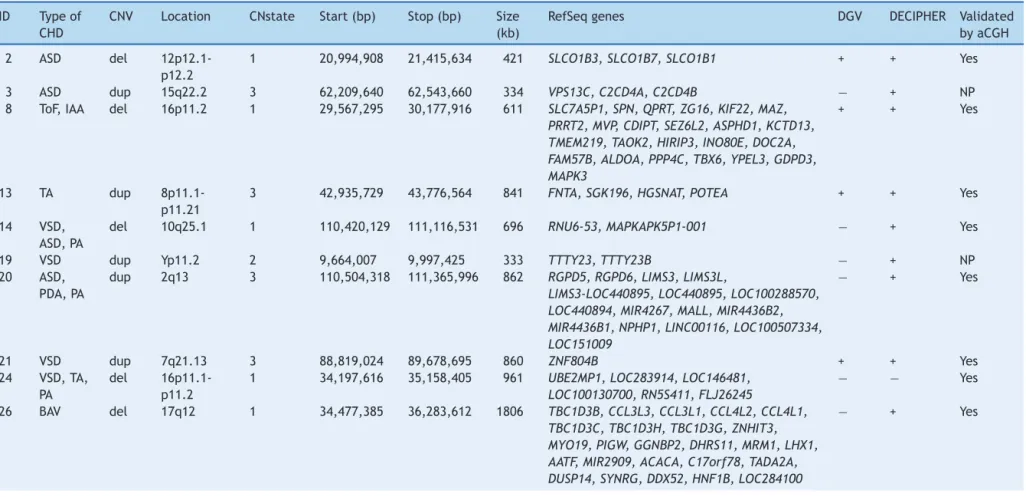Select start value '110,420,129'
1026x497 pixels.
355,227
